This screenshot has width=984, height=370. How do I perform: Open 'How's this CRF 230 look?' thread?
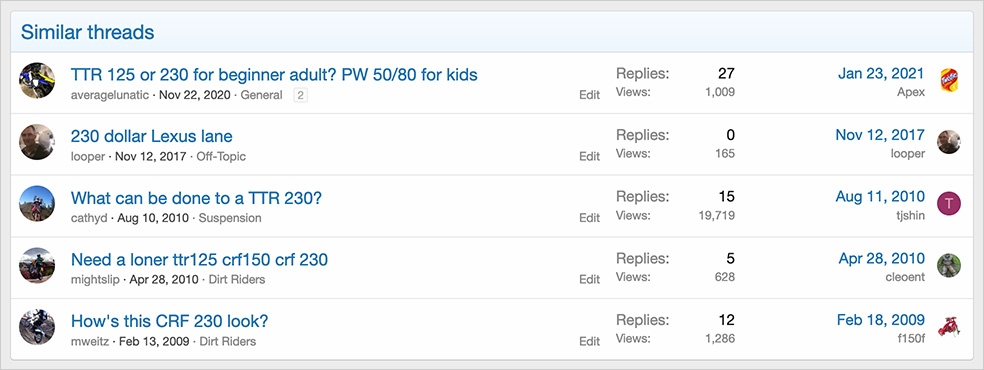point(169,321)
